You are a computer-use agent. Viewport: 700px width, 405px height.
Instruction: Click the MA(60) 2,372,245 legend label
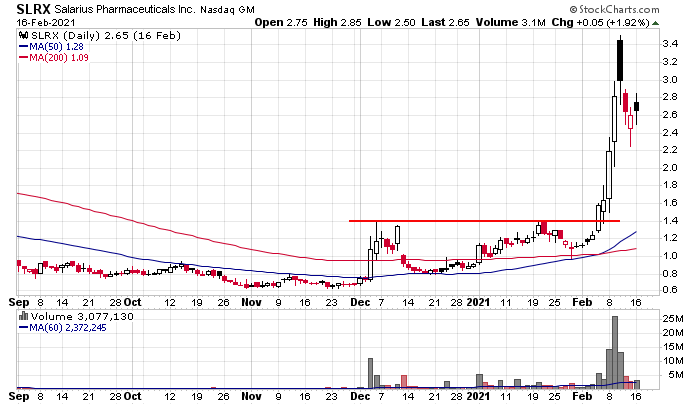[68, 328]
